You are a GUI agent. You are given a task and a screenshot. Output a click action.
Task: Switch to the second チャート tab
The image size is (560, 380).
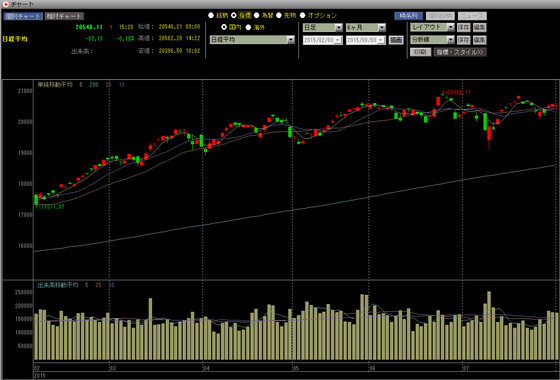pos(64,16)
